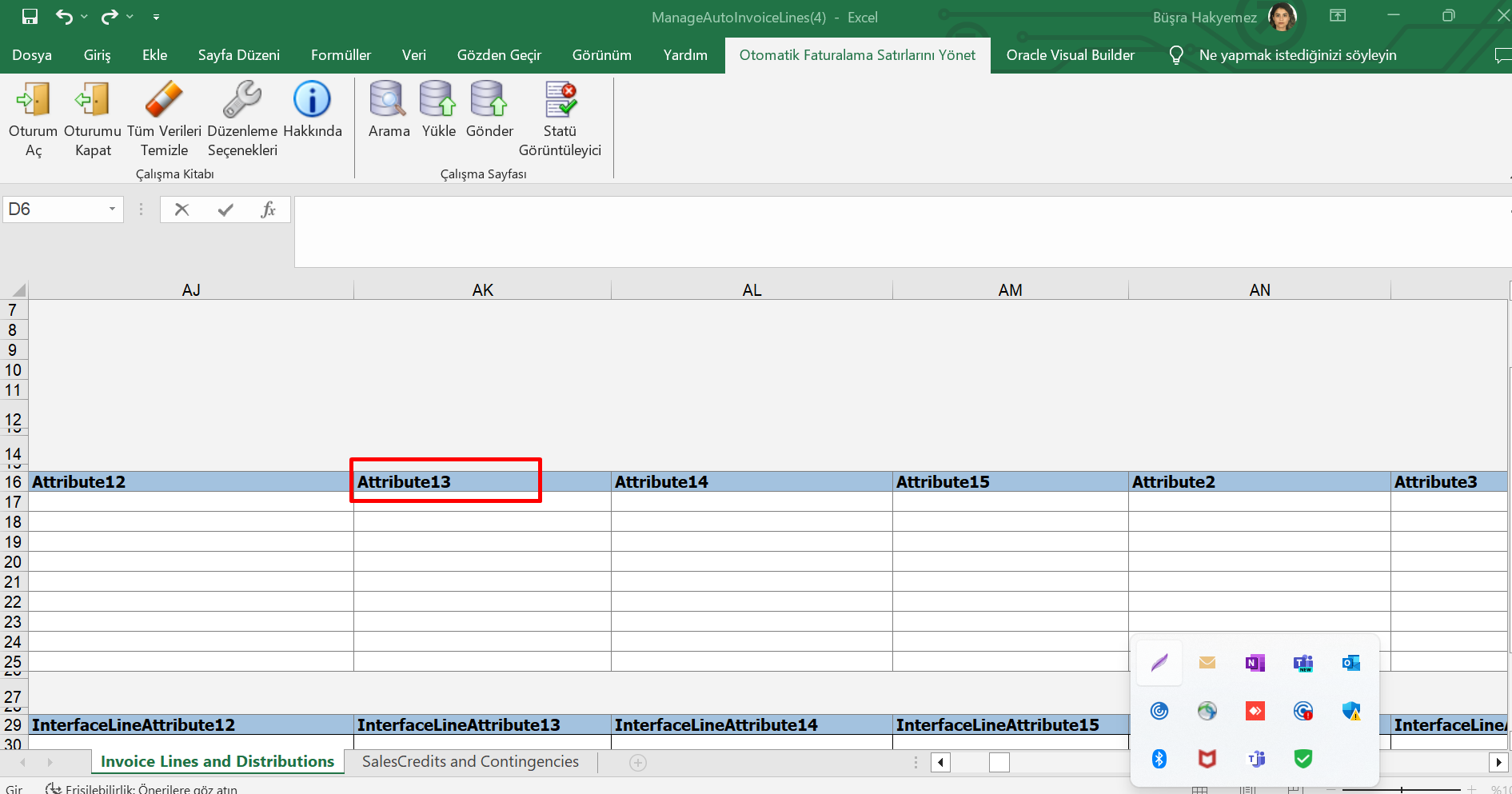Screen dimensions: 1512x794
Task: Open Outlook from the tray overflow panel
Action: 1350,663
